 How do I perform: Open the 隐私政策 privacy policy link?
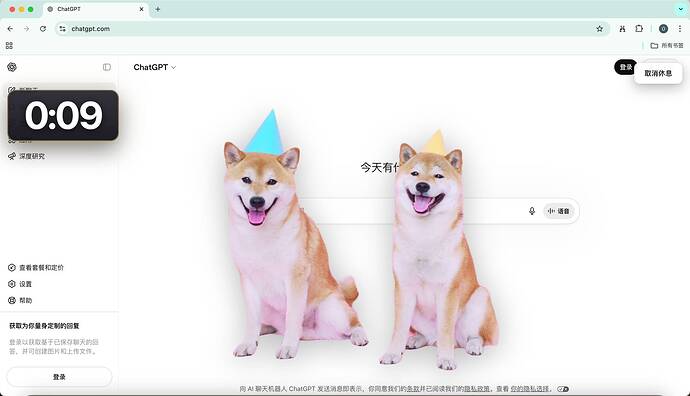[477, 389]
